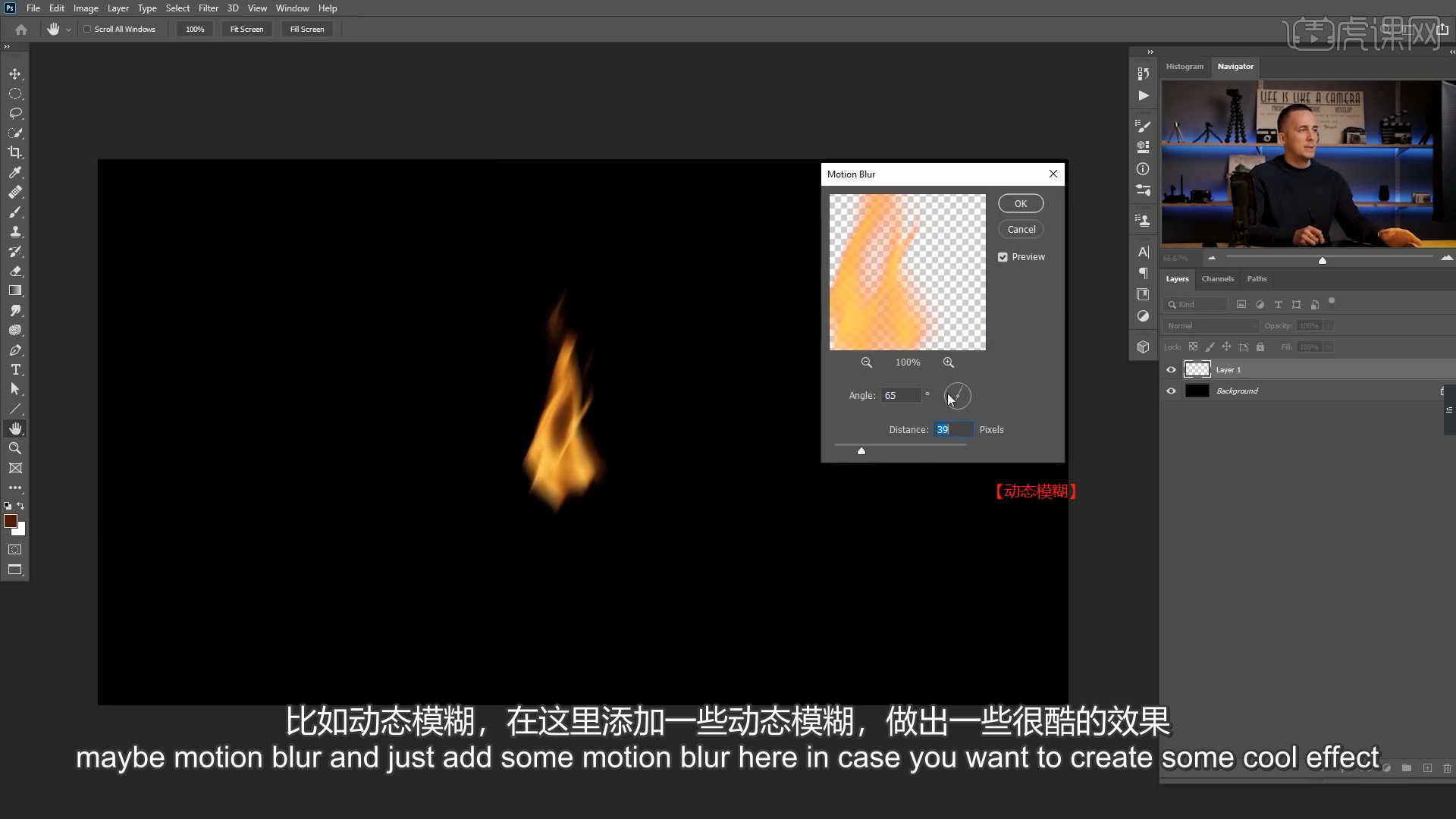Select the Move tool
1456x819 pixels.
click(15, 74)
